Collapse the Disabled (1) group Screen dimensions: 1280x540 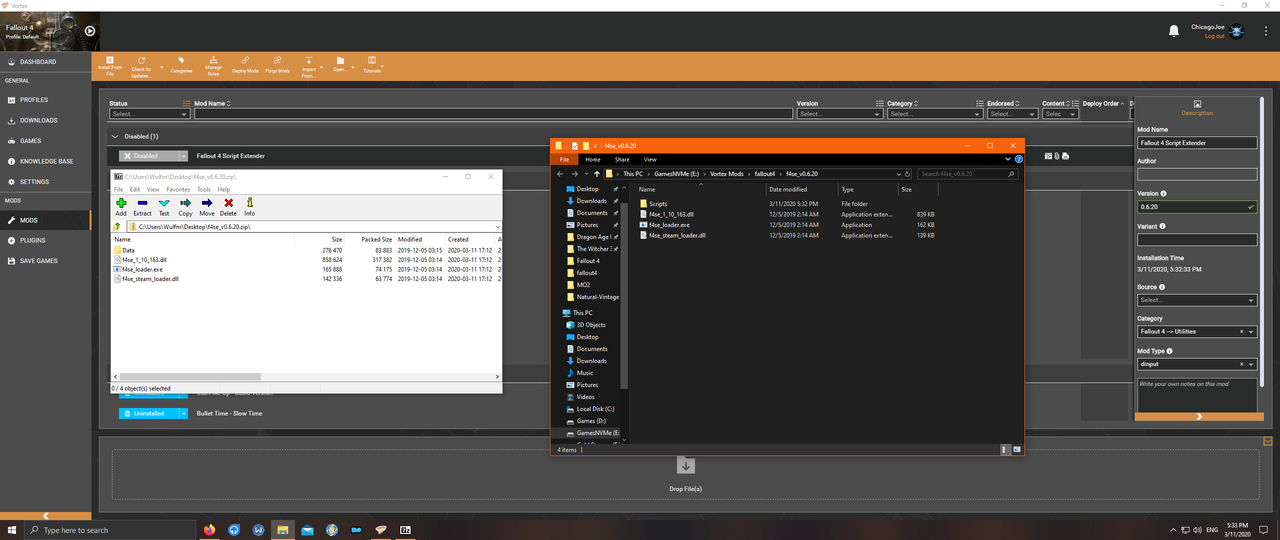[x=115, y=136]
